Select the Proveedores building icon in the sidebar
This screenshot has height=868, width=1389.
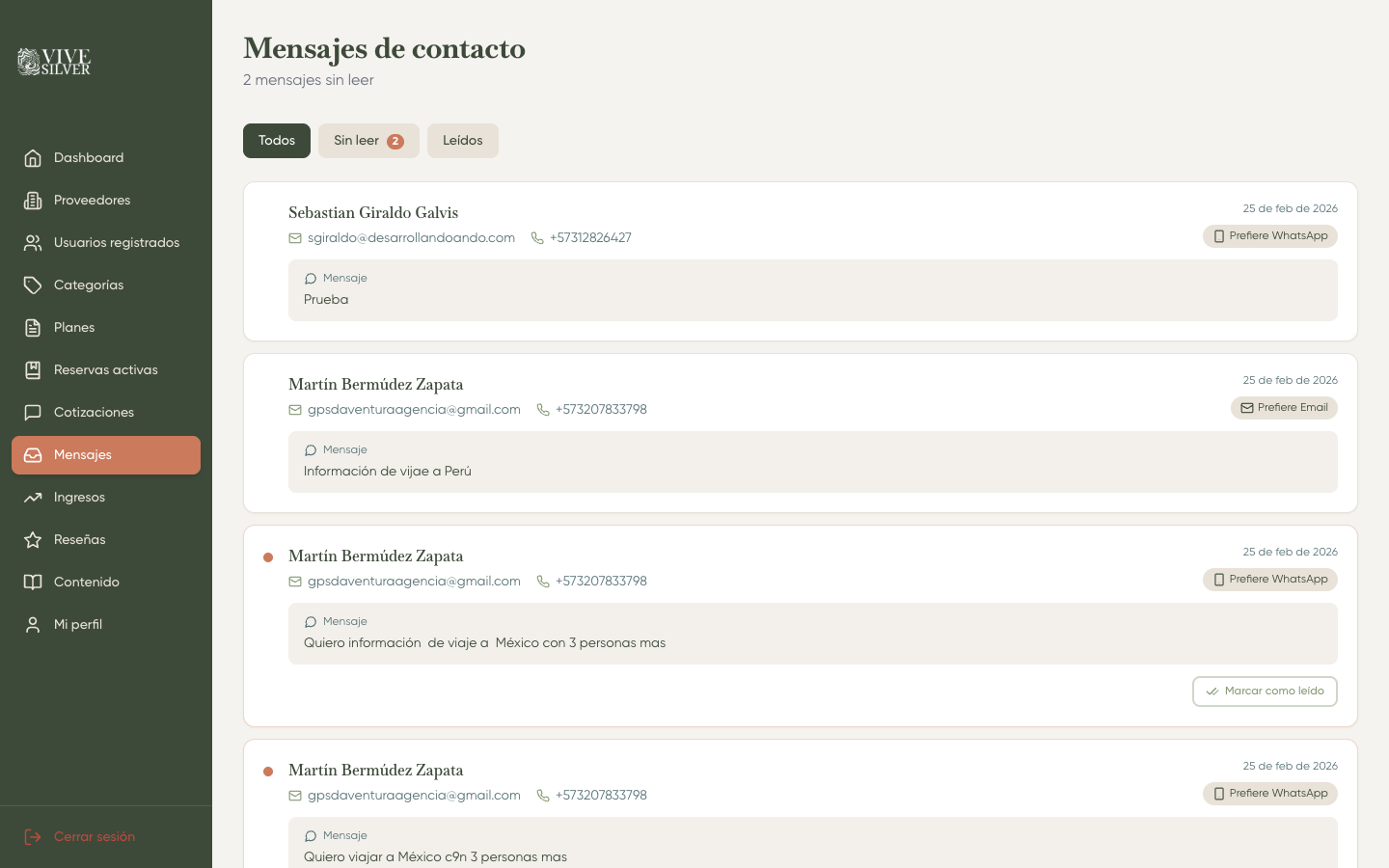(34, 200)
